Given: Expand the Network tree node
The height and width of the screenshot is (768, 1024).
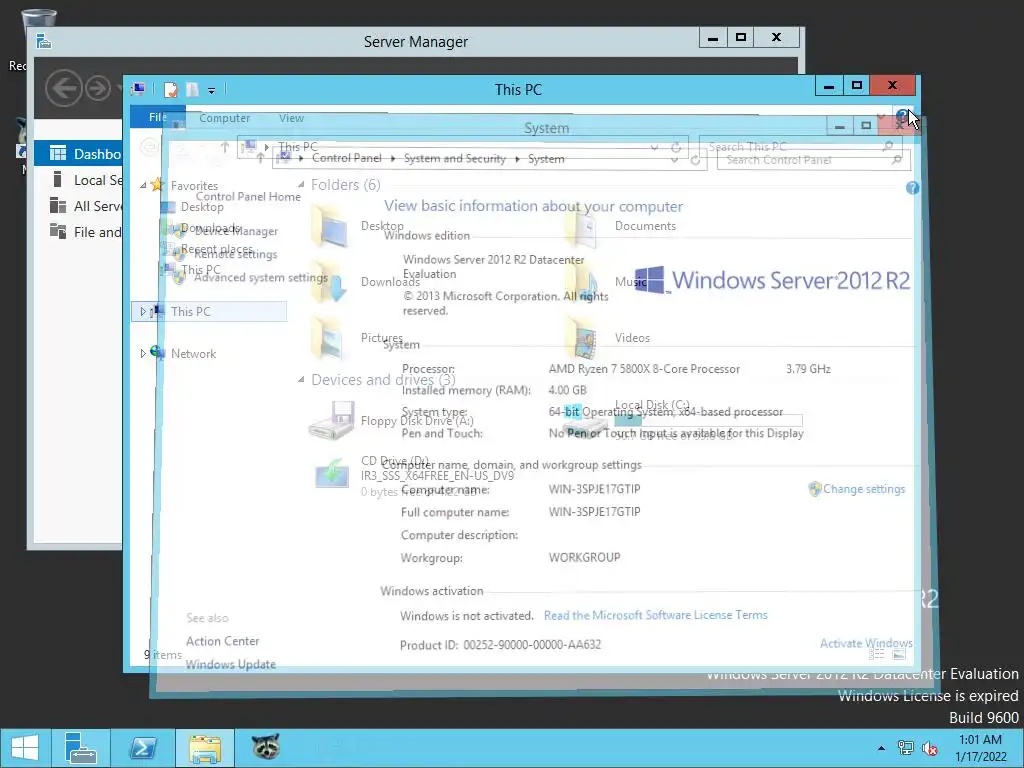Looking at the screenshot, I should pyautogui.click(x=143, y=353).
